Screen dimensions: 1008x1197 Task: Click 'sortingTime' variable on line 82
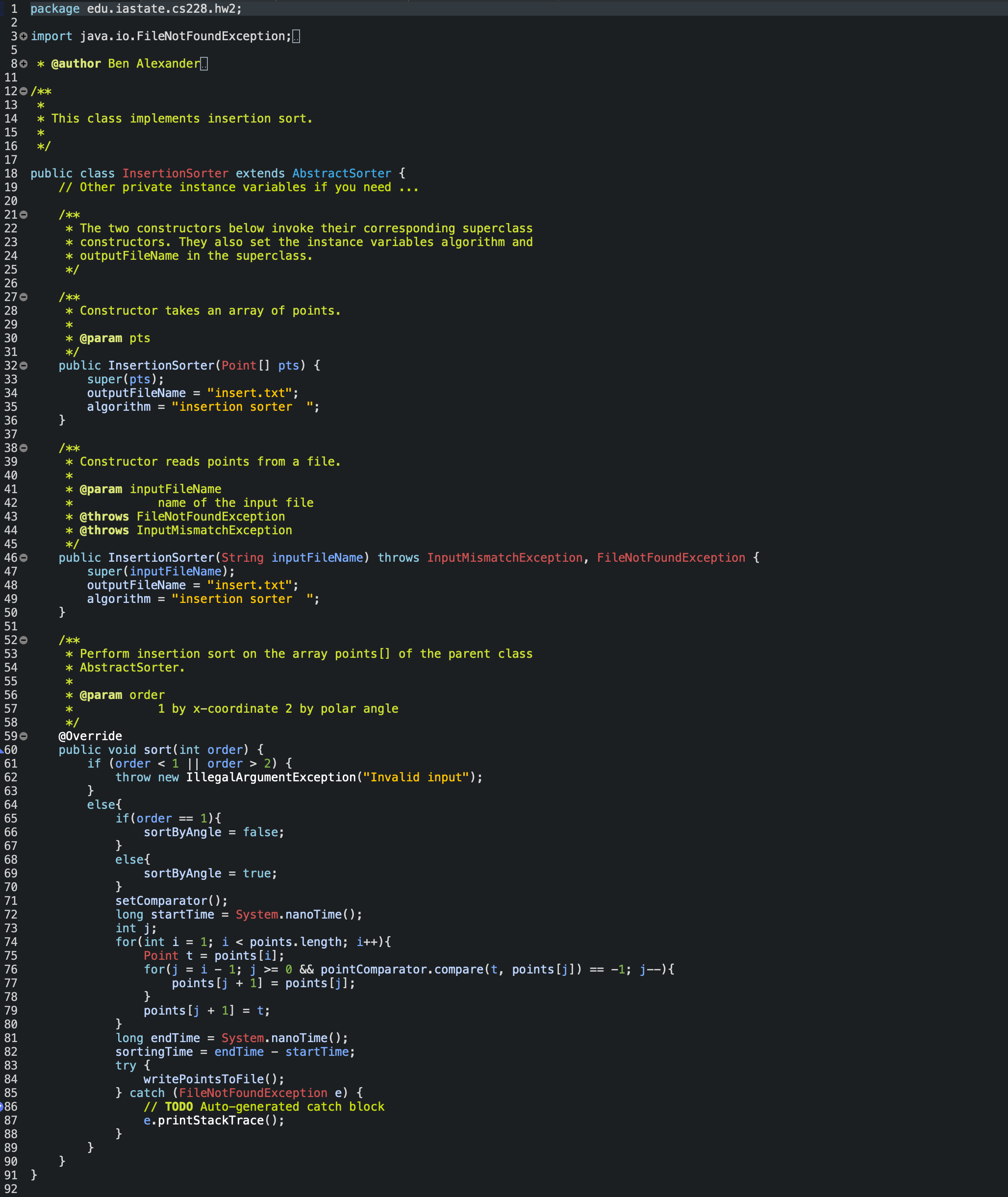coord(154,1051)
